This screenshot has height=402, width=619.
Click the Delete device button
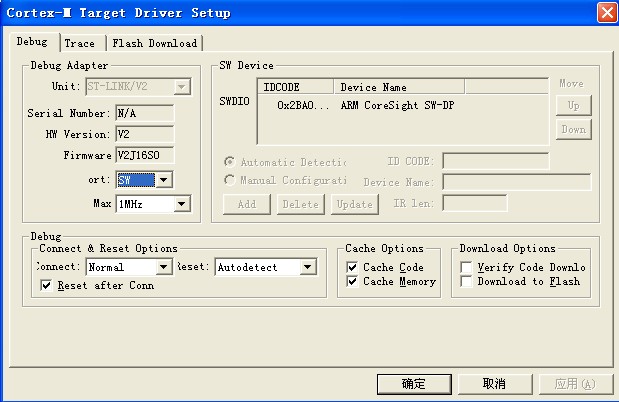click(x=301, y=204)
